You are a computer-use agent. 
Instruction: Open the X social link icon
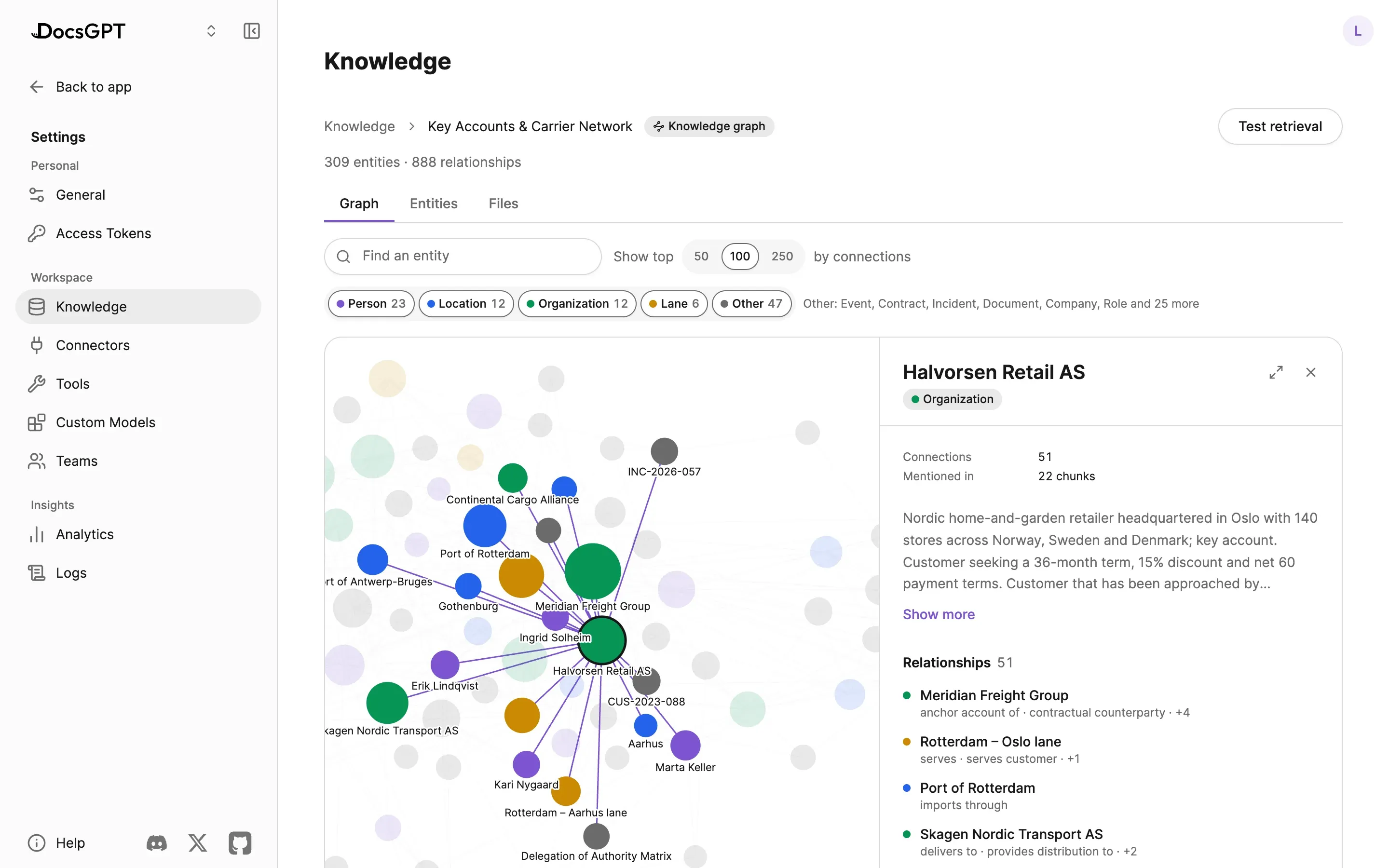(x=198, y=843)
